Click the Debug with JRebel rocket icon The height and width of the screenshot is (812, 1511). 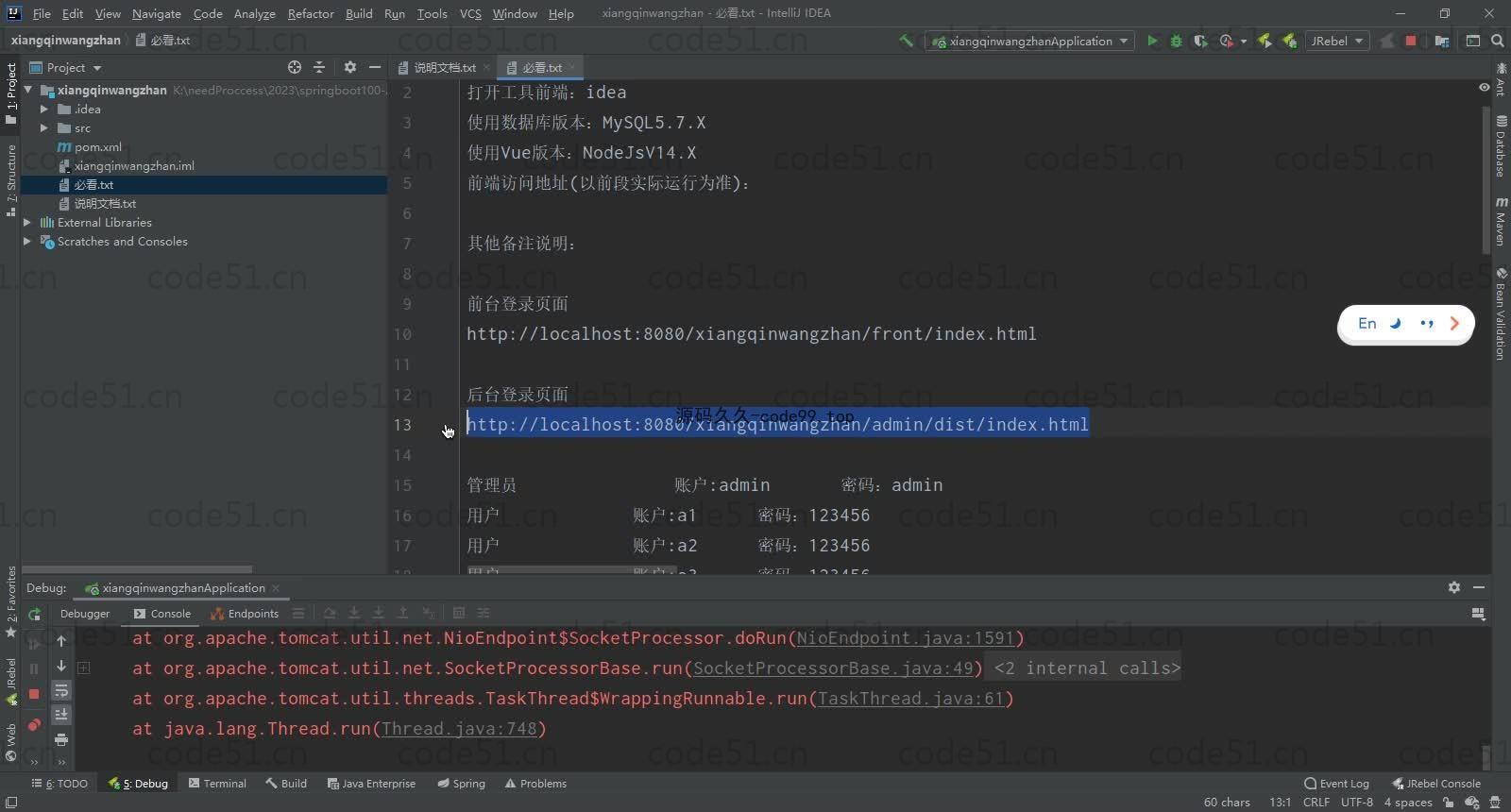pyautogui.click(x=1289, y=41)
